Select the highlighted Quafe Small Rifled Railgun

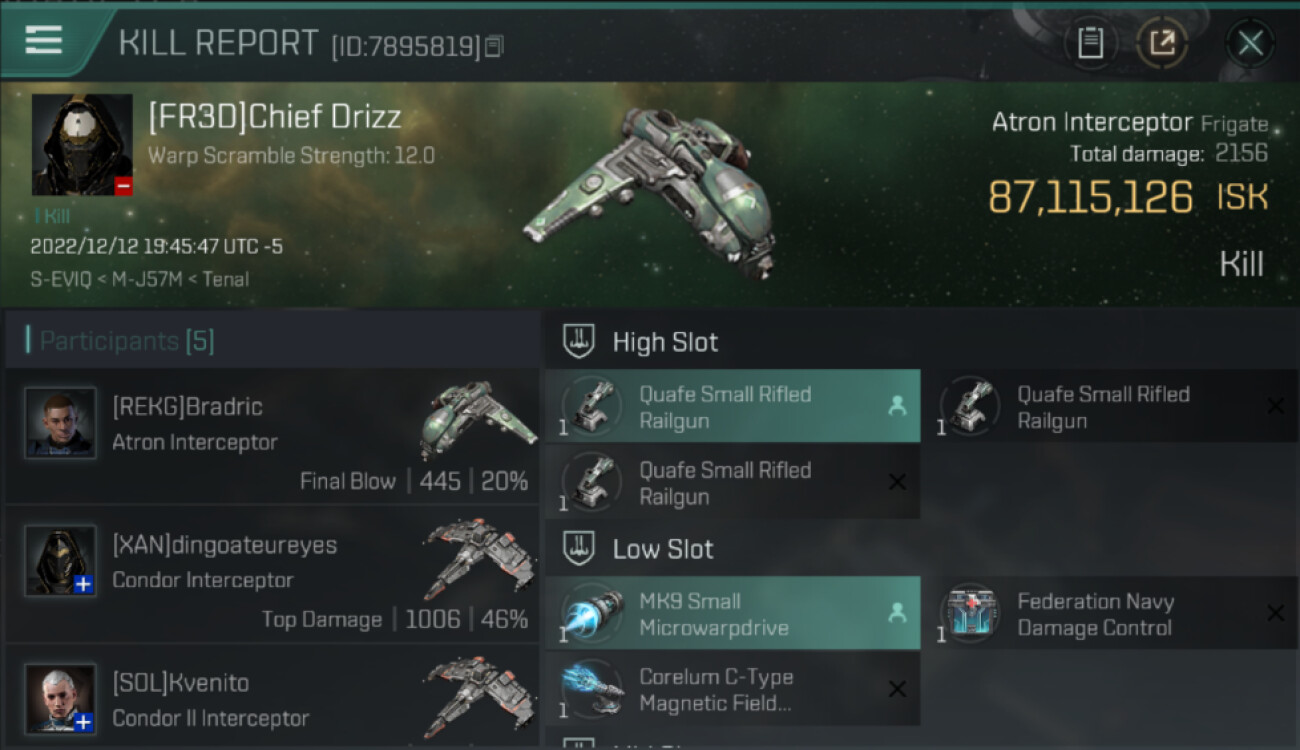point(733,407)
